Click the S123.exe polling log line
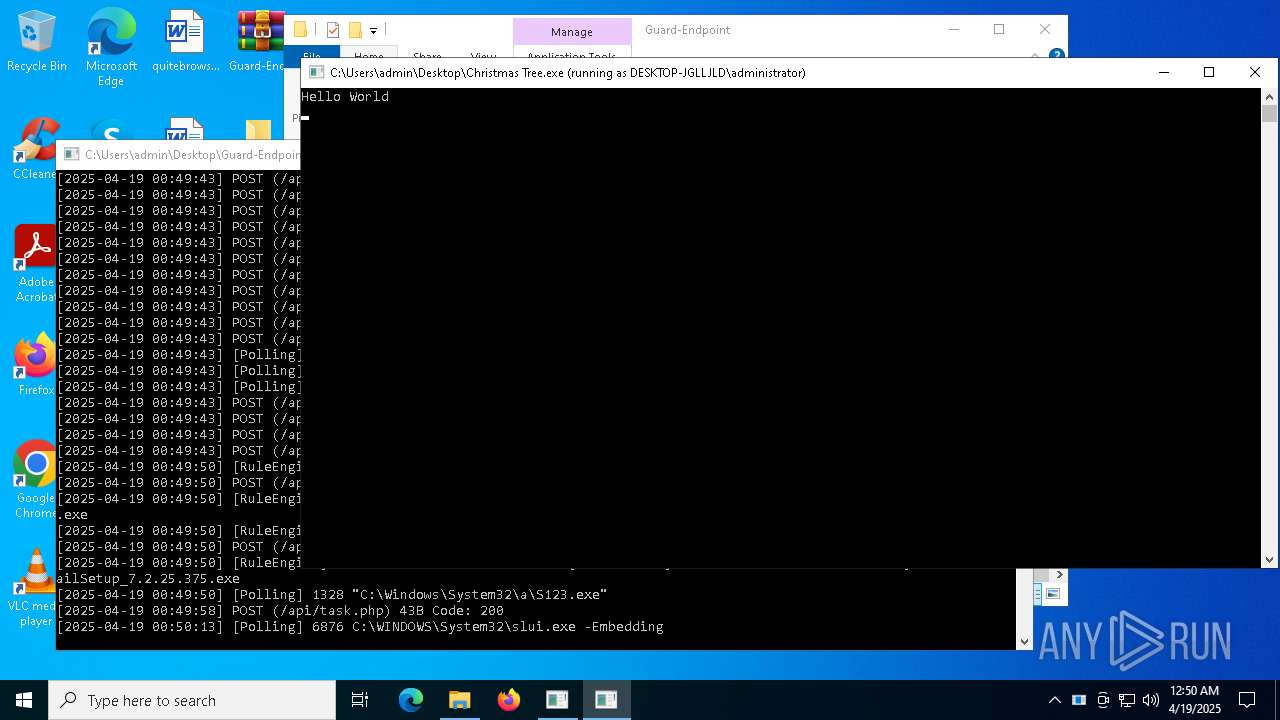This screenshot has width=1280, height=720. [x=332, y=595]
